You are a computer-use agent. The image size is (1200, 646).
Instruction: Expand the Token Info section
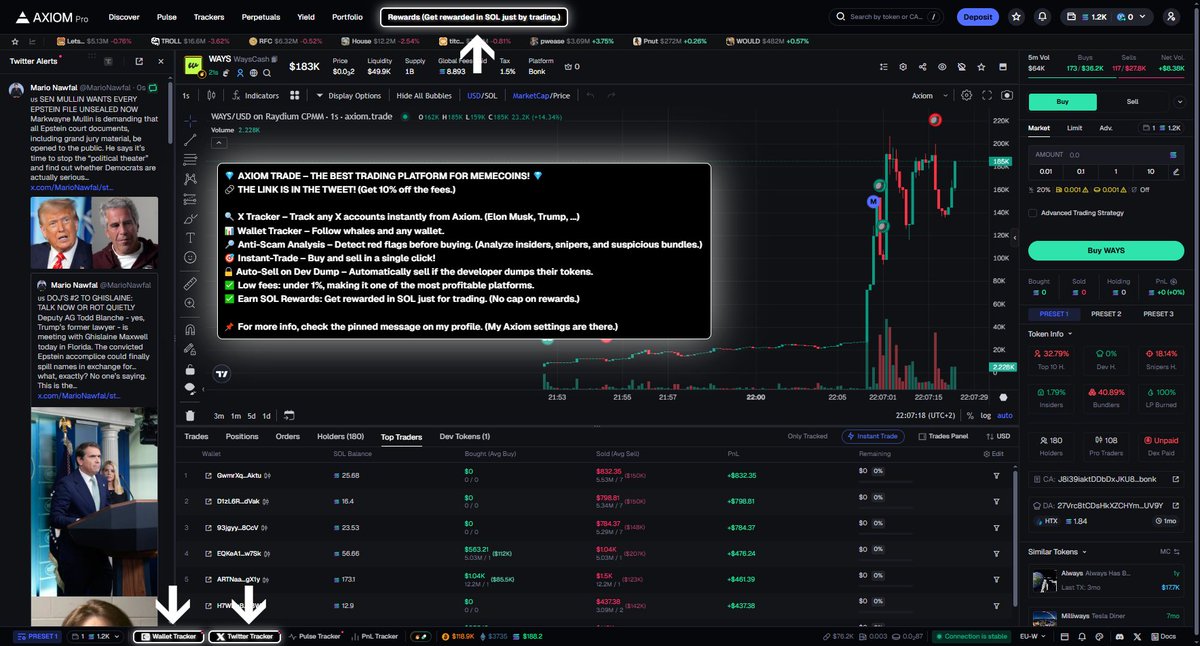[x=1050, y=334]
